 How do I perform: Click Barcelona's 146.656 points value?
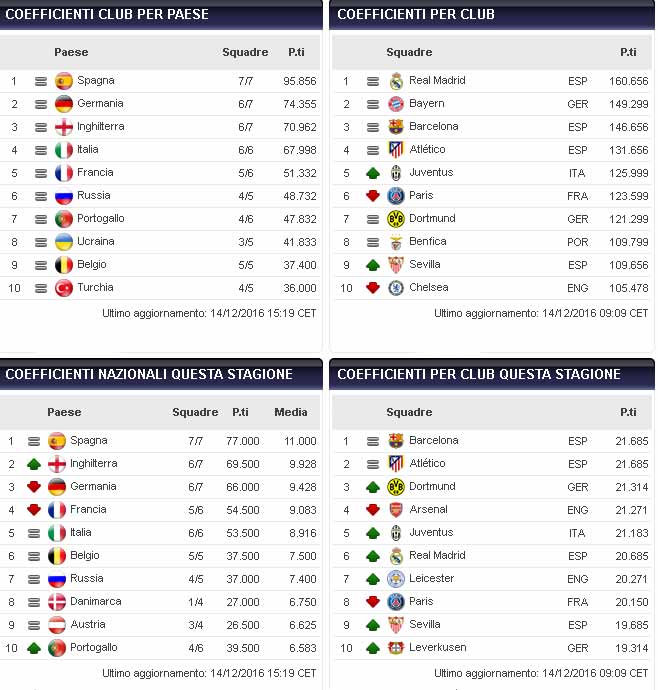[627, 127]
